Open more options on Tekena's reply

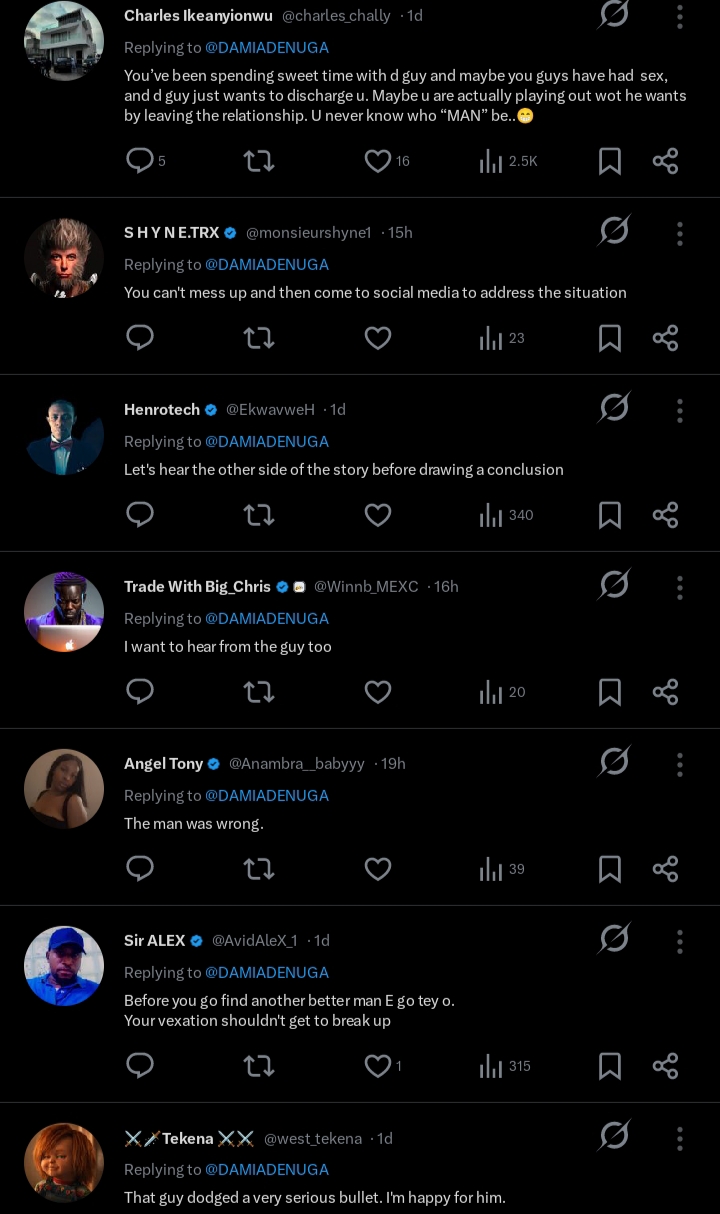tap(680, 1139)
